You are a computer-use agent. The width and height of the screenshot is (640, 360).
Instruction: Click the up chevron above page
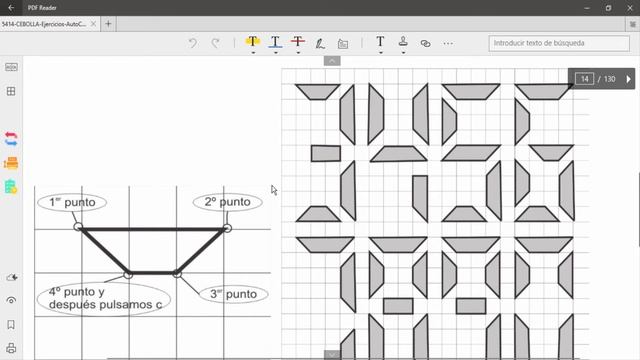pos(332,61)
